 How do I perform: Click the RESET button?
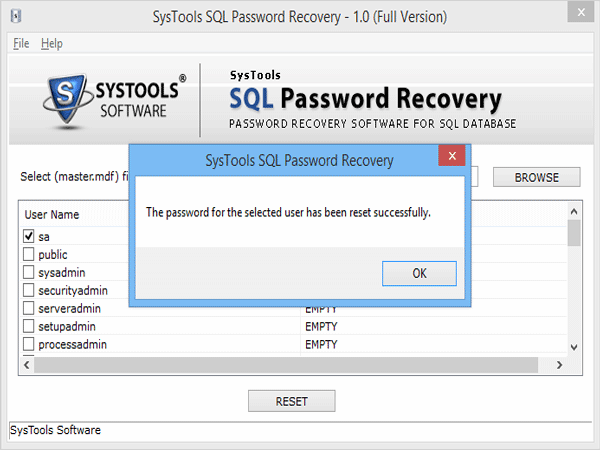[292, 401]
